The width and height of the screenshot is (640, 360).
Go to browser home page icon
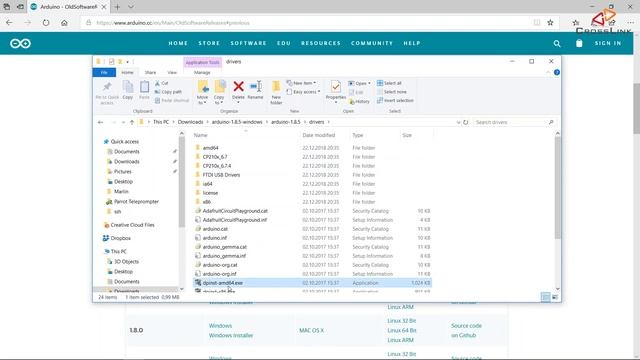[64, 23]
